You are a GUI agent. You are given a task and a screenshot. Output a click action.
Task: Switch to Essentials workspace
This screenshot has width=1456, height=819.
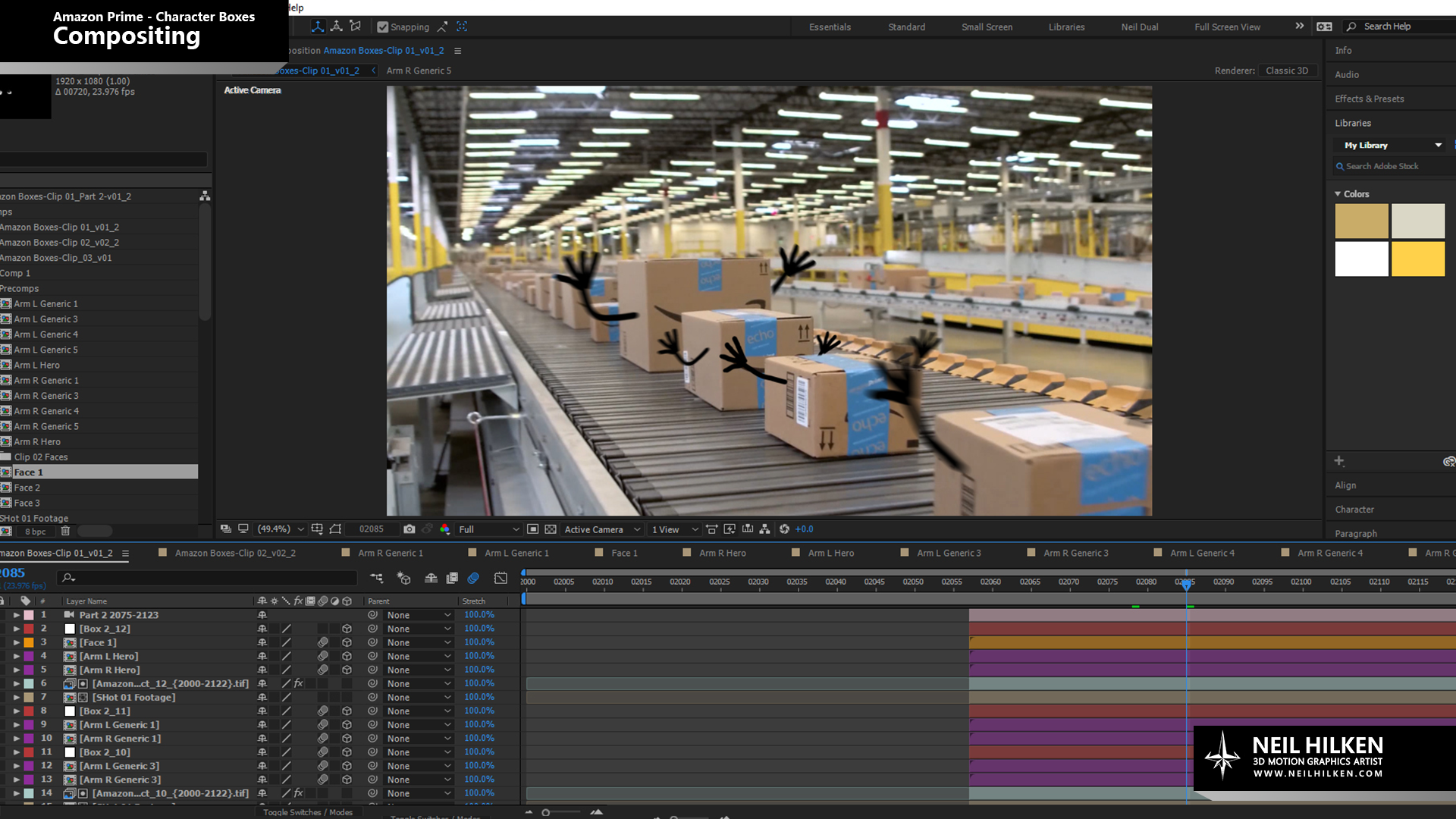click(x=830, y=27)
